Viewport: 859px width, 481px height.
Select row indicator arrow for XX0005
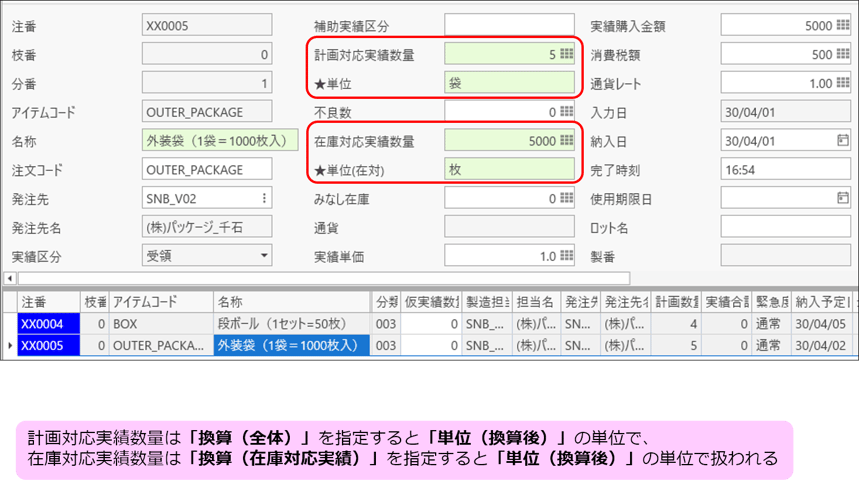click(10, 345)
